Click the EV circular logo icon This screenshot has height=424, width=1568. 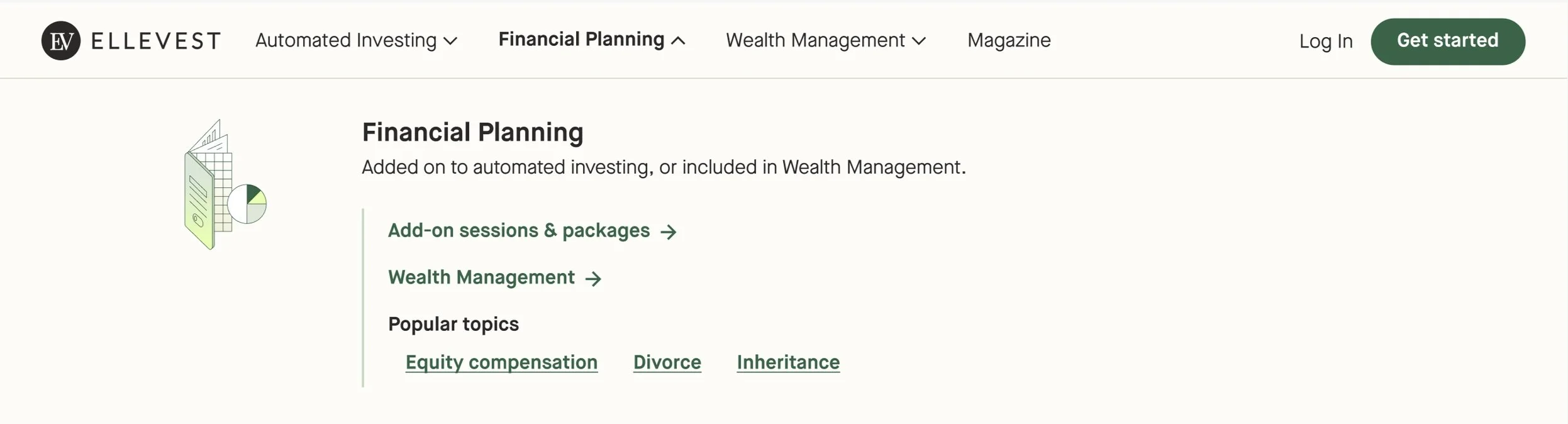coord(61,41)
